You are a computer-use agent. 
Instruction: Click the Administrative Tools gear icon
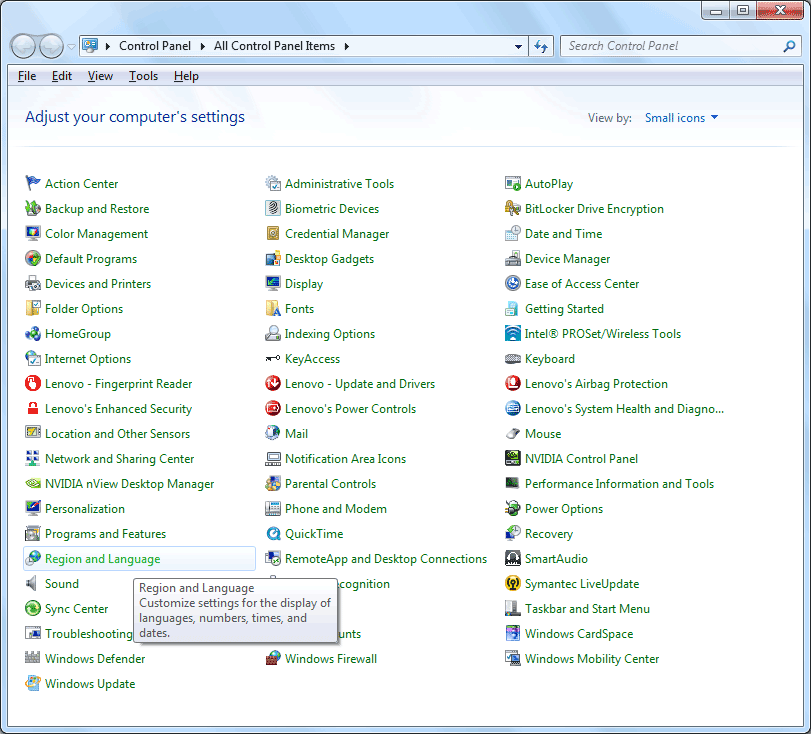click(x=273, y=183)
